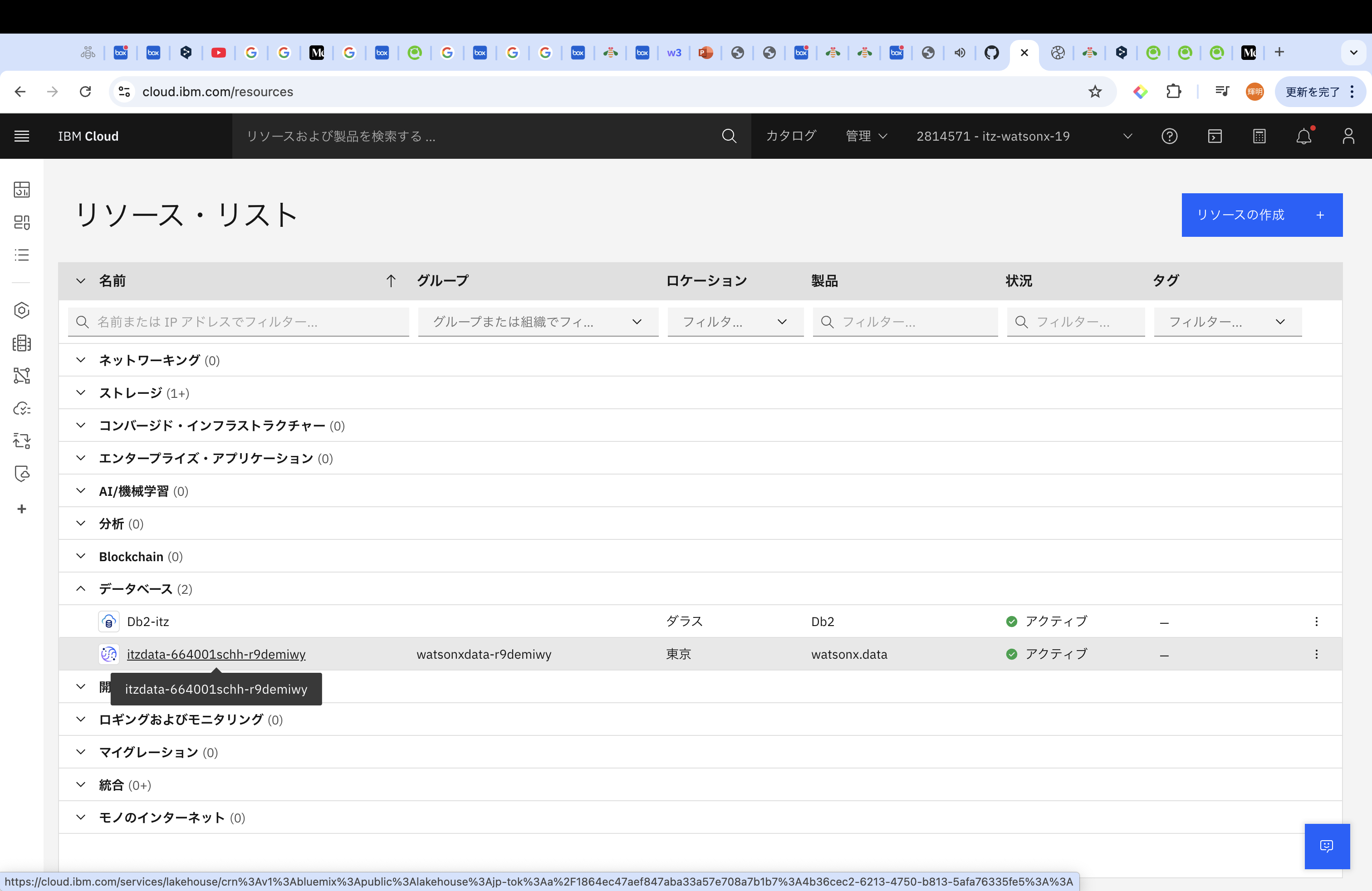The height and width of the screenshot is (891, 1372).
Task: Open feedback chat button at bottom right
Action: [x=1327, y=846]
